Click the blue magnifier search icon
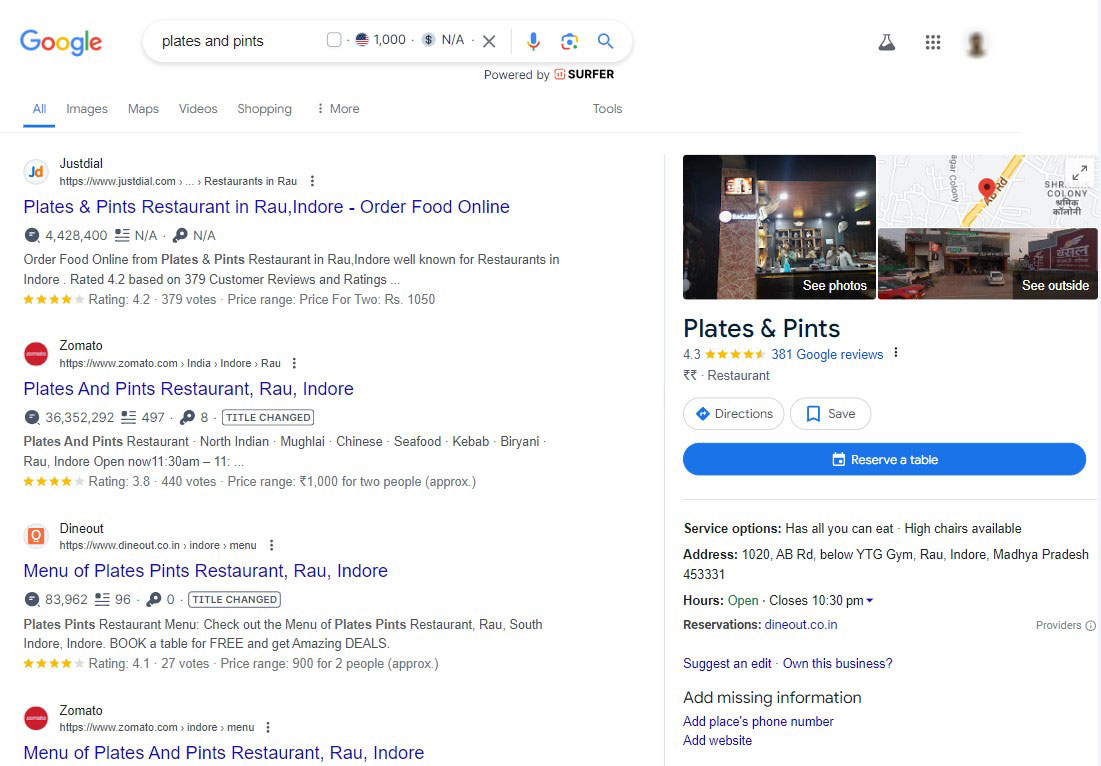 point(605,41)
